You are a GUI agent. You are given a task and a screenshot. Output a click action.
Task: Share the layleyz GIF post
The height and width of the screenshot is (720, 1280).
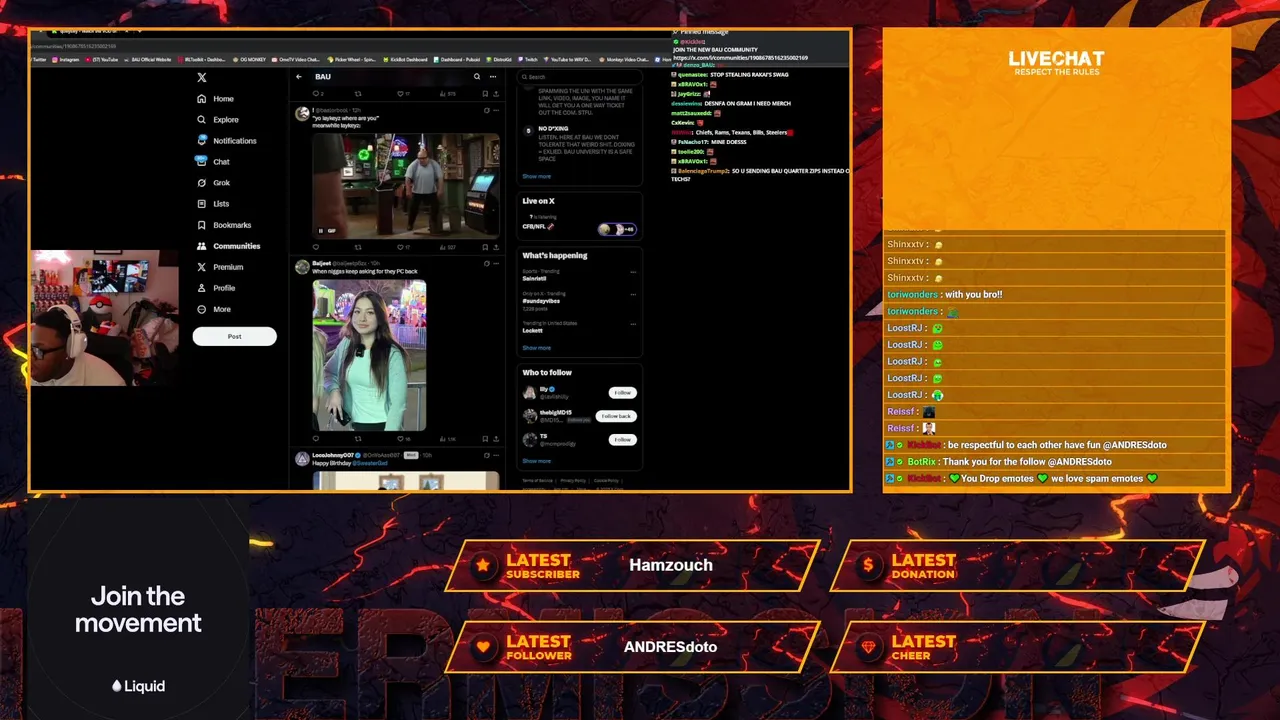(495, 247)
